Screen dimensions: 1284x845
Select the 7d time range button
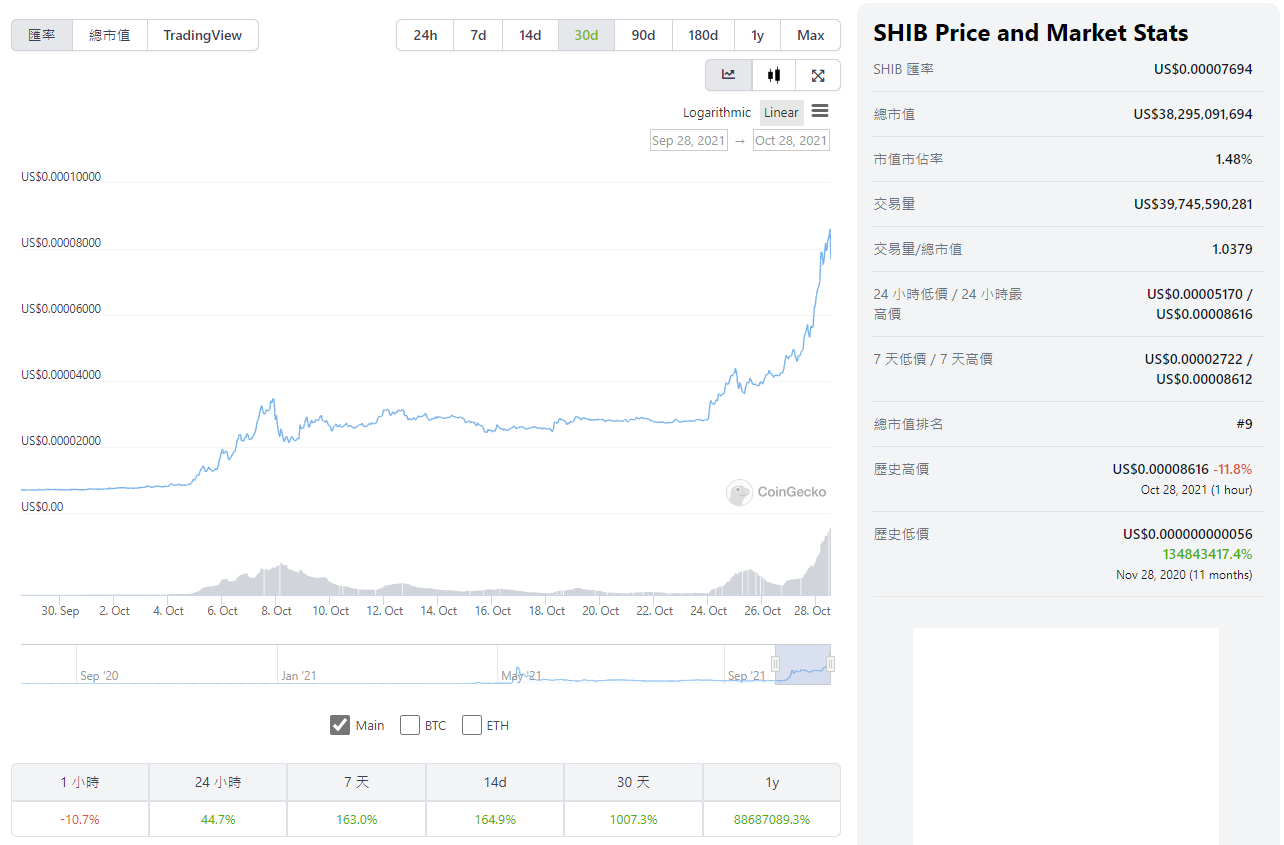coord(478,35)
